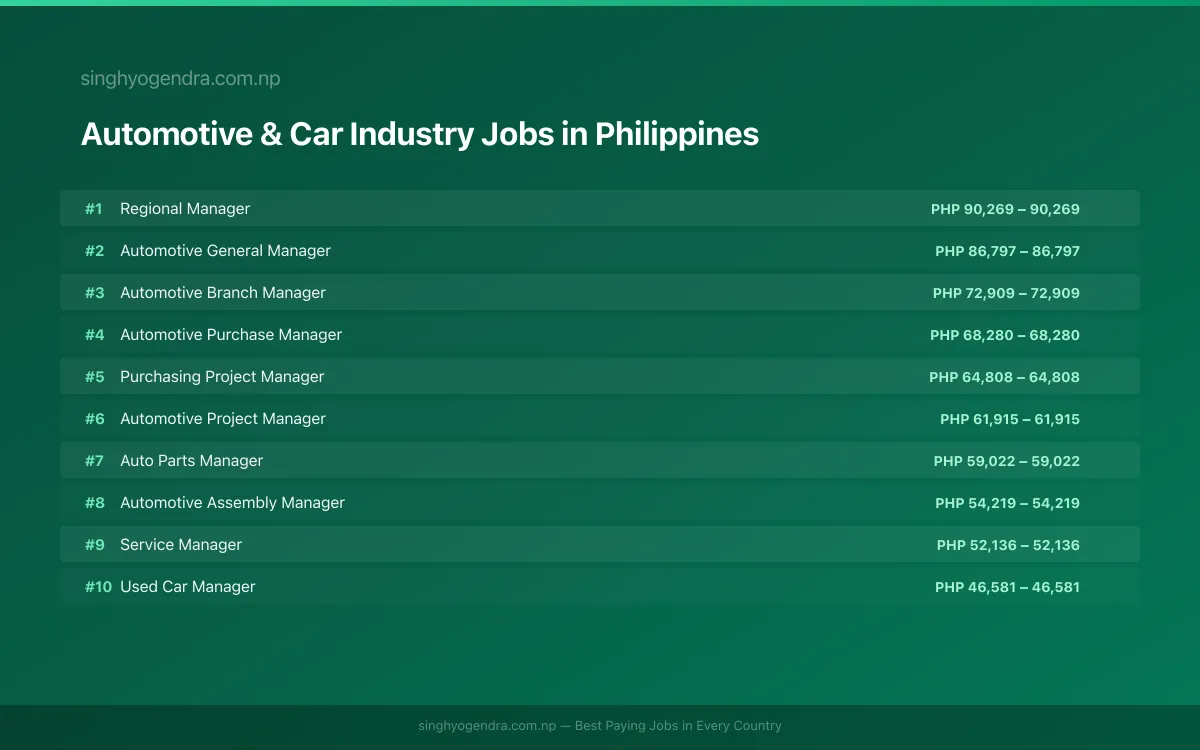Select the Automotive Assembly Manager title
Screen dimensions: 1200x750
(232, 503)
